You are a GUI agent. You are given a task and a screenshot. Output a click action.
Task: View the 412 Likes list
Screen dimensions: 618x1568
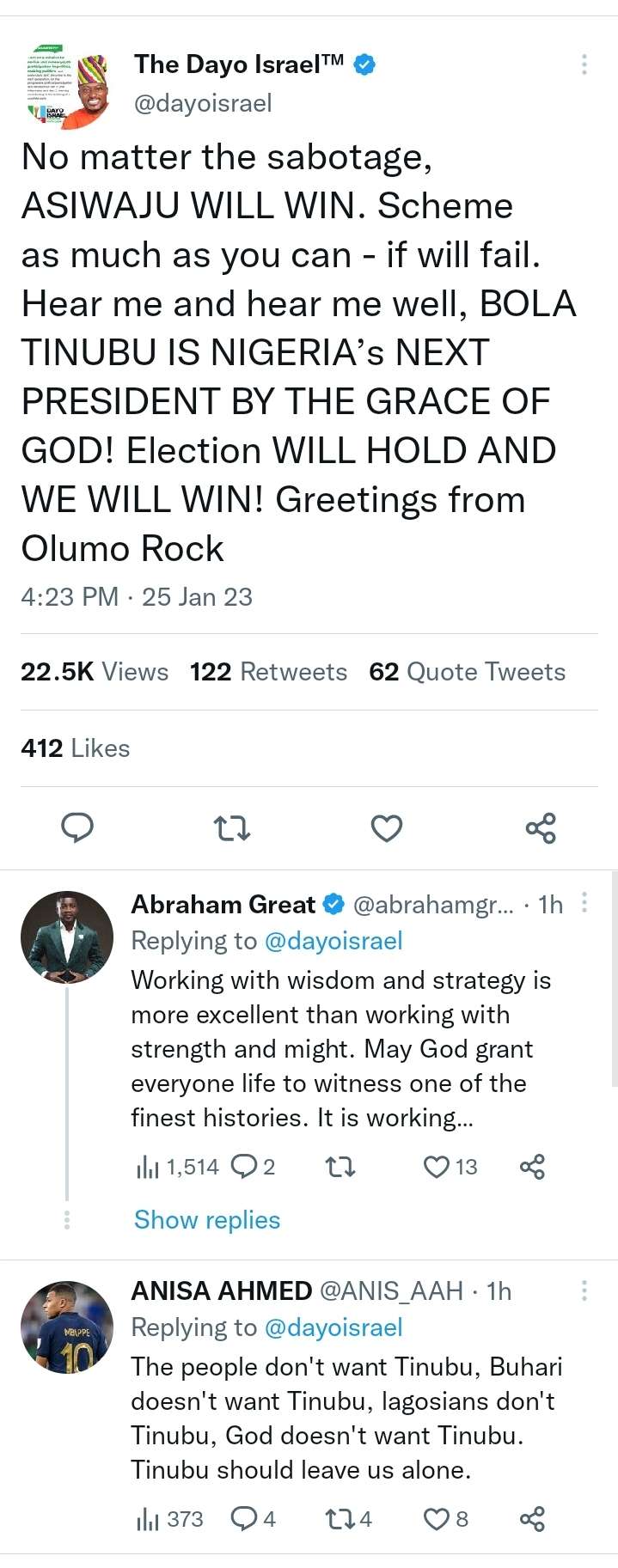coord(76,748)
